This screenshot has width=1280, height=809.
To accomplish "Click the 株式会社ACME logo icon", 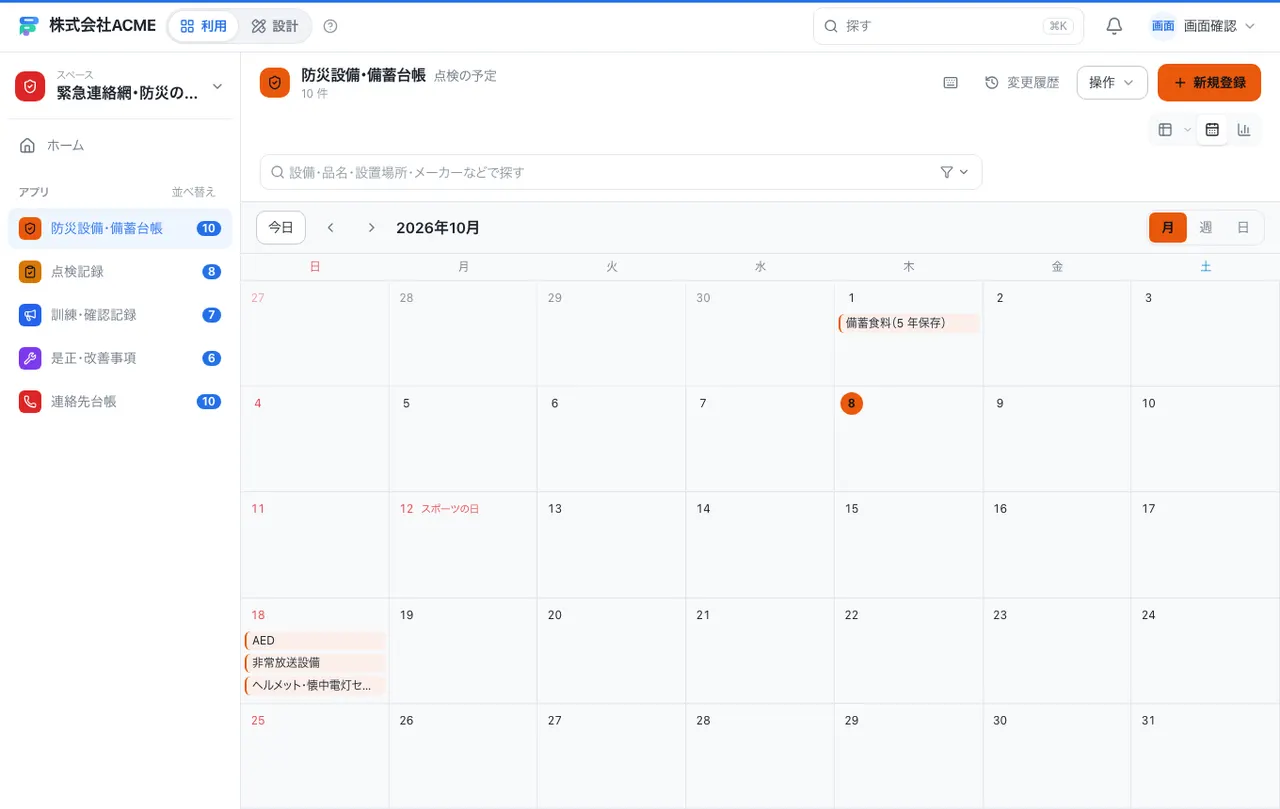I will click(x=29, y=26).
